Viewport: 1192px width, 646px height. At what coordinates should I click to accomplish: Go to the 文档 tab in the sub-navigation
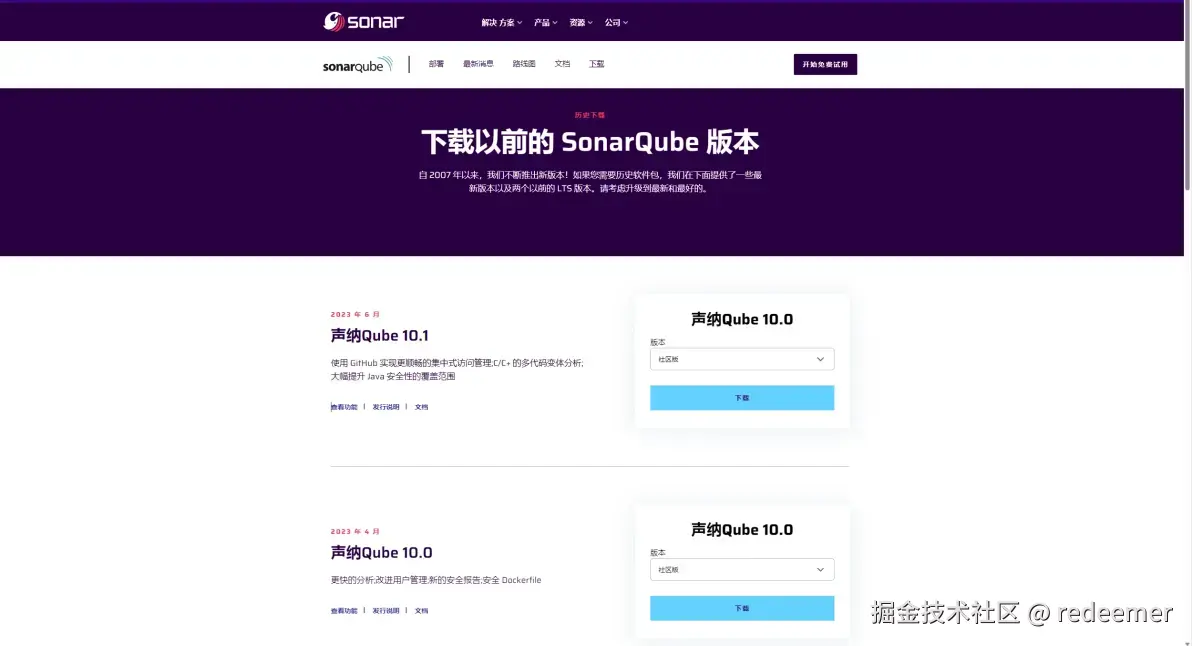[x=562, y=64]
